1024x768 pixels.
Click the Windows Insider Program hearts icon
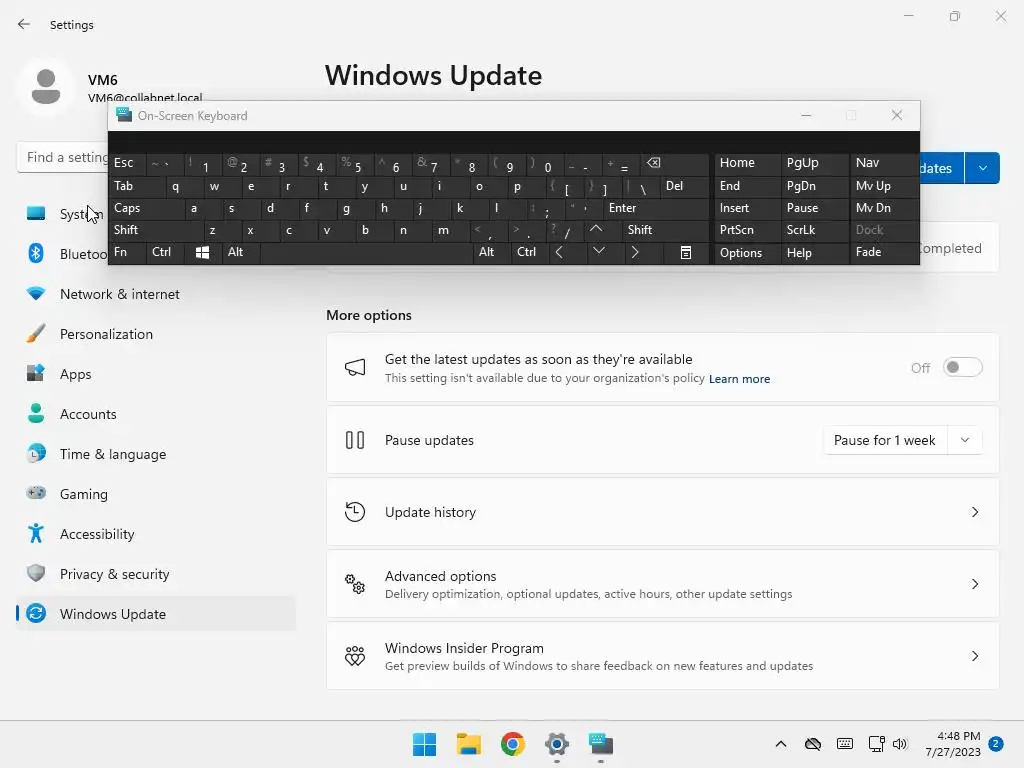[x=355, y=656]
